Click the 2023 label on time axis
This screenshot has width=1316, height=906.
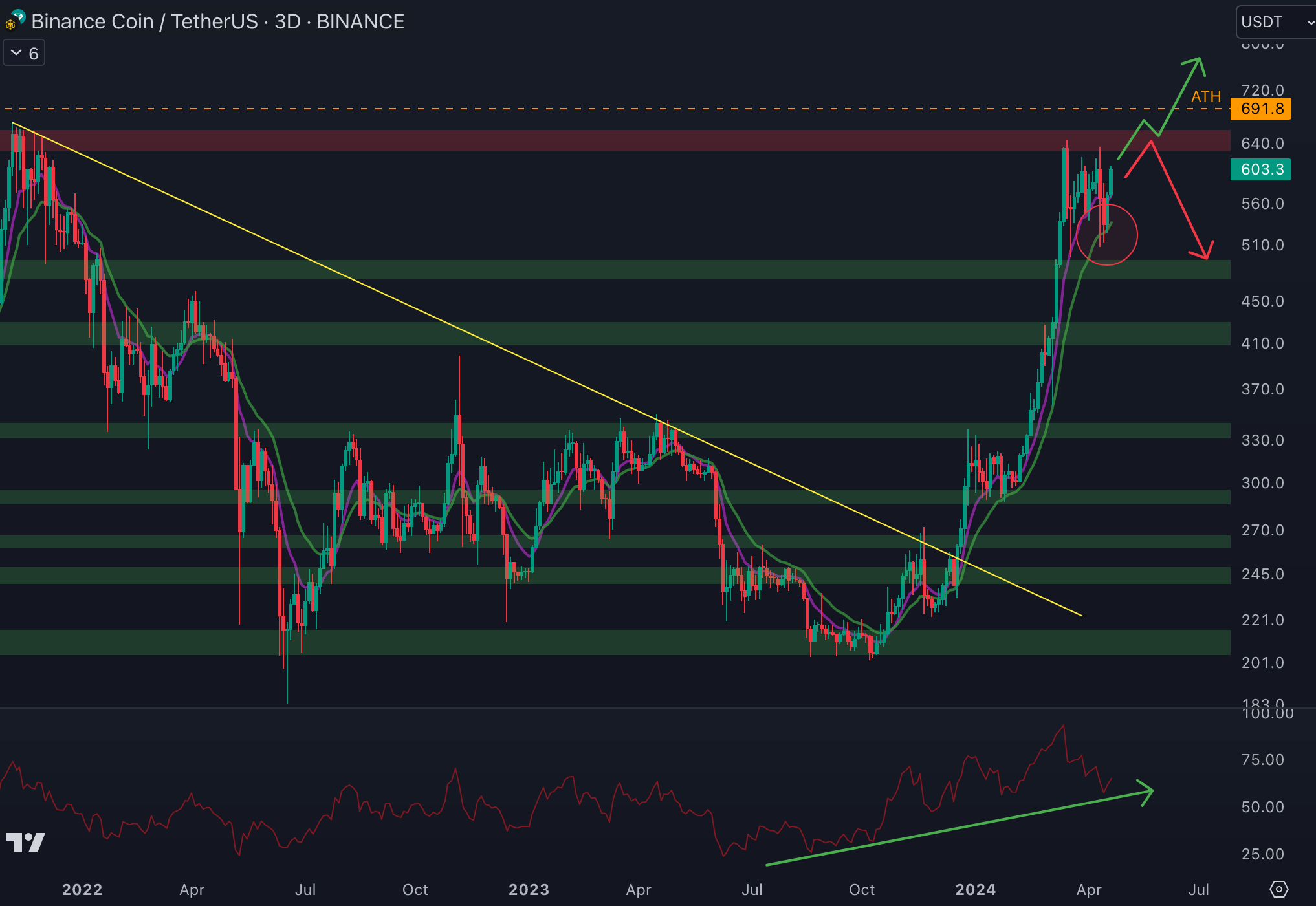click(x=529, y=889)
